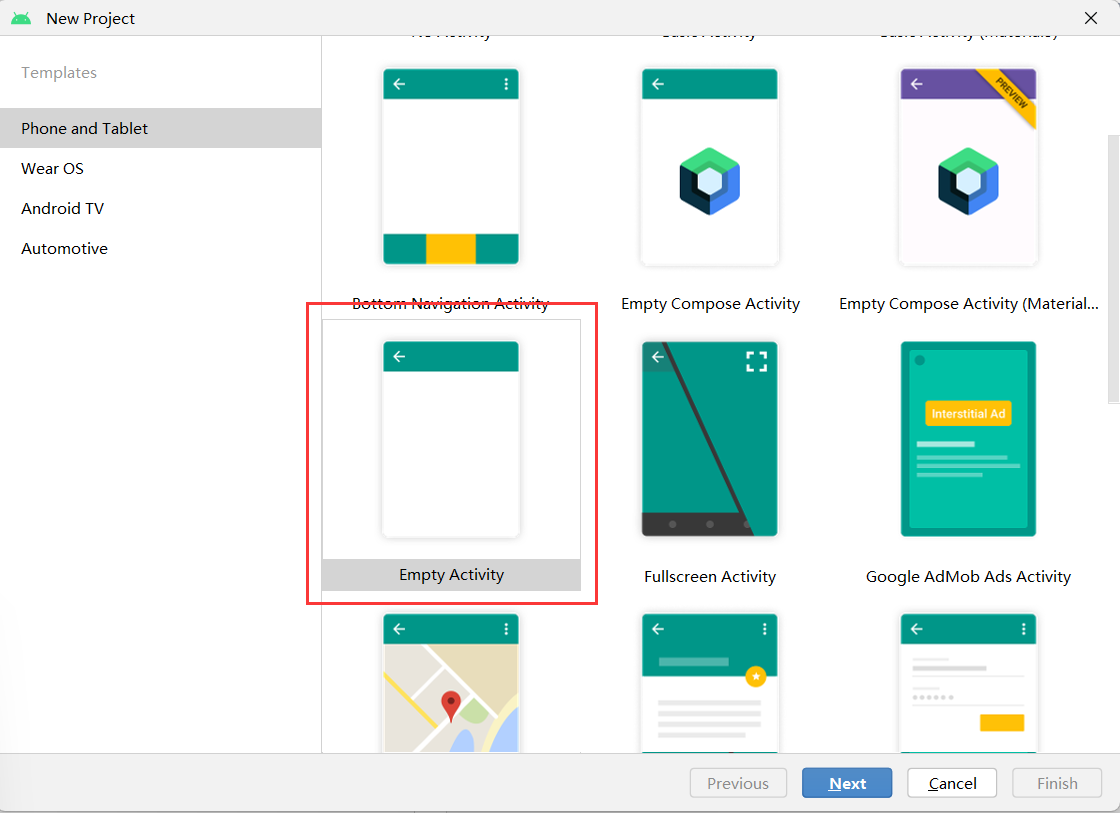Click the Empty Compose Activity label
Image resolution: width=1120 pixels, height=813 pixels.
[710, 304]
